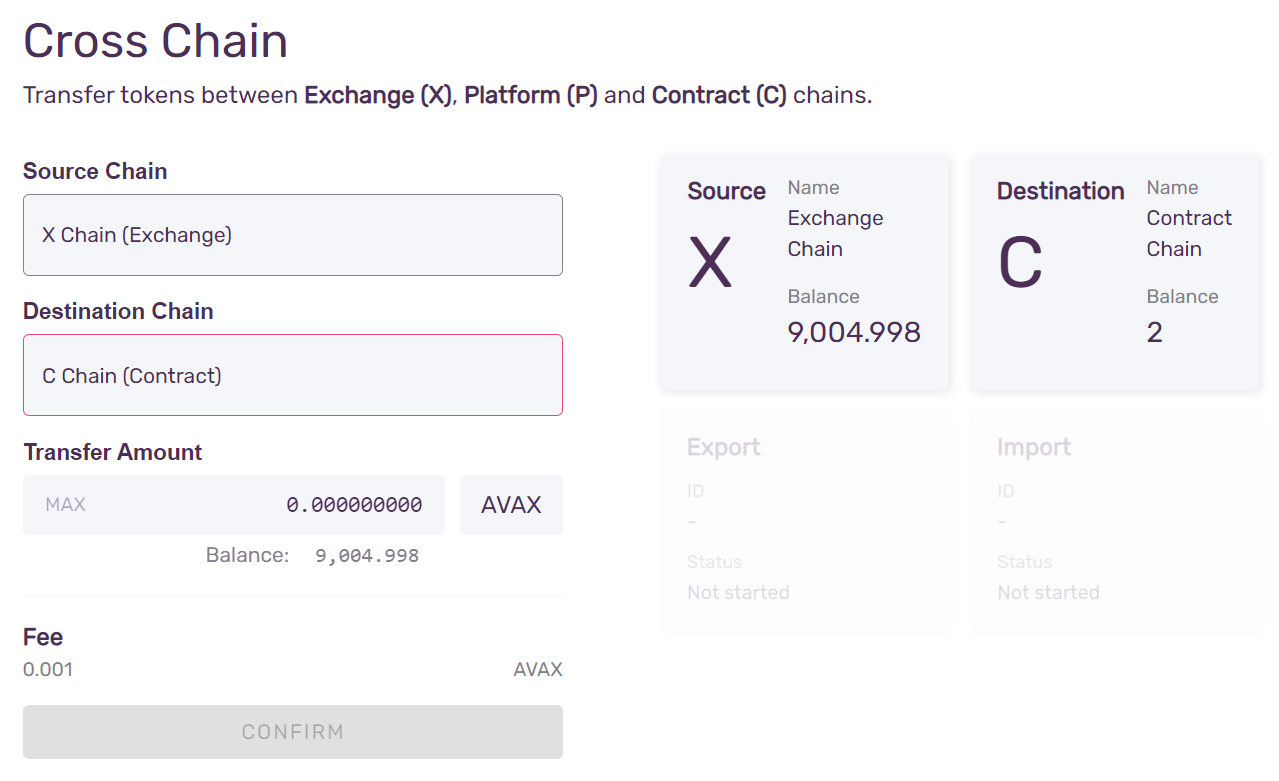Click the Export status Not started text
This screenshot has width=1279, height=781.
pos(738,593)
